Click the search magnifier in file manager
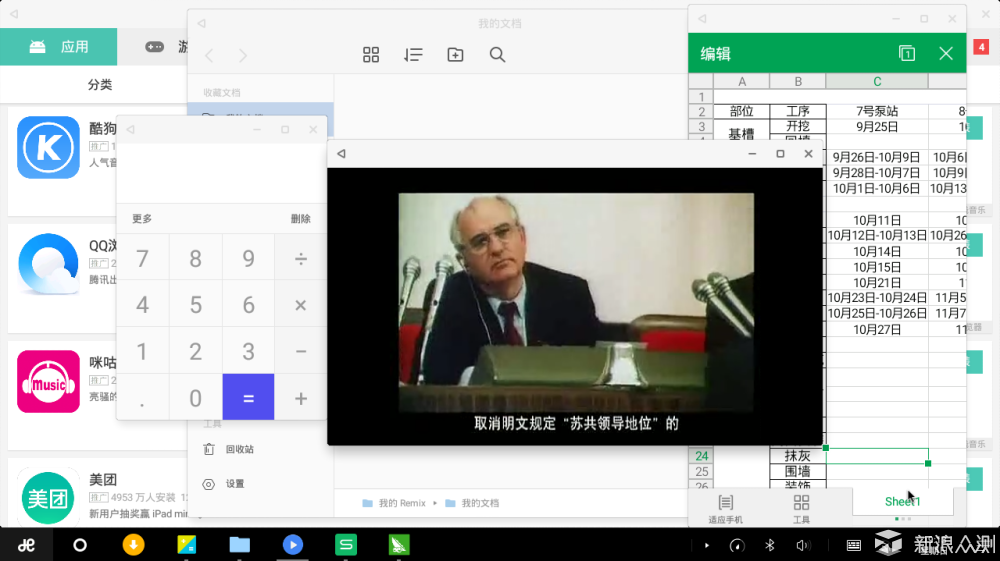Viewport: 1000px width, 561px height. [497, 55]
